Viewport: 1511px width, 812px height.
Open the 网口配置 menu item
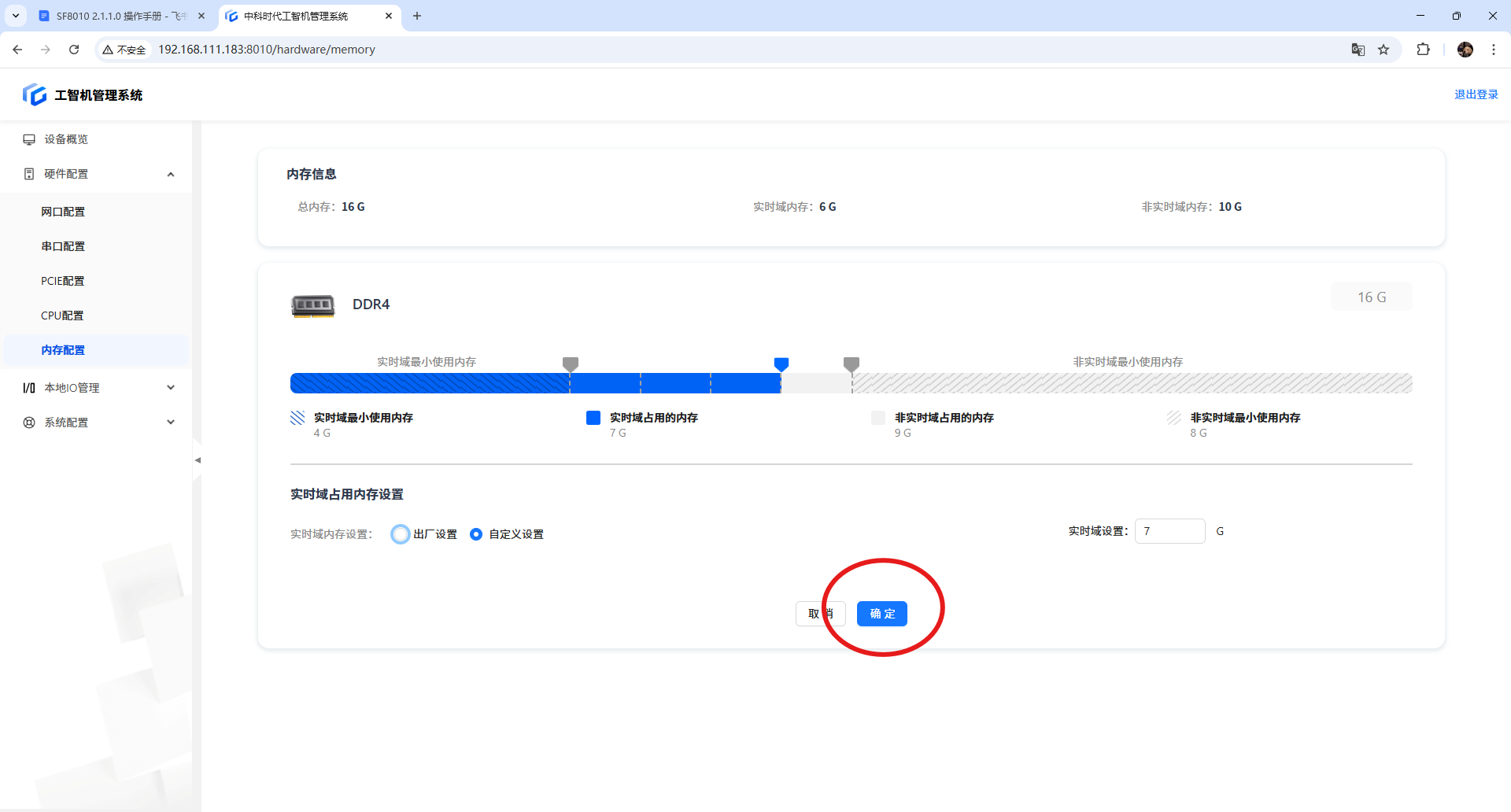tap(63, 212)
